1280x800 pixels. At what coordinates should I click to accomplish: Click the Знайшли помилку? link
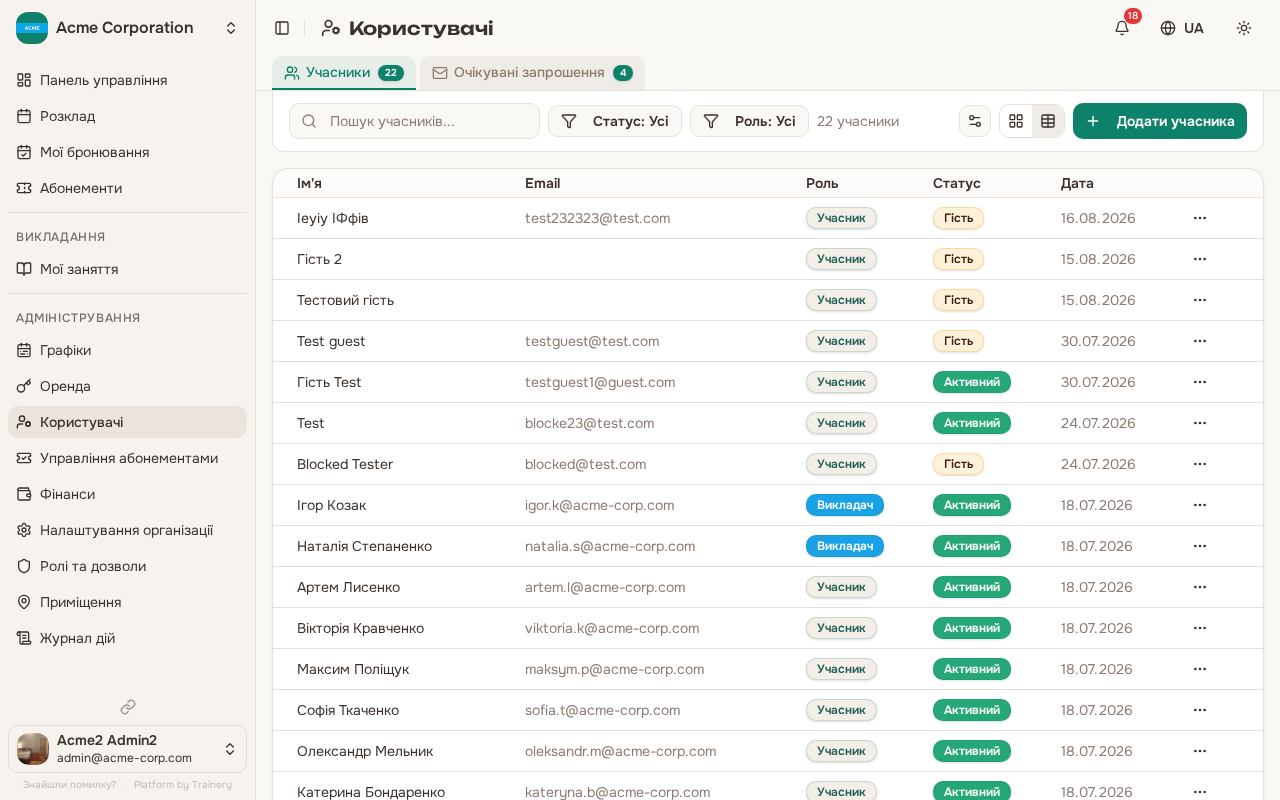click(x=70, y=785)
